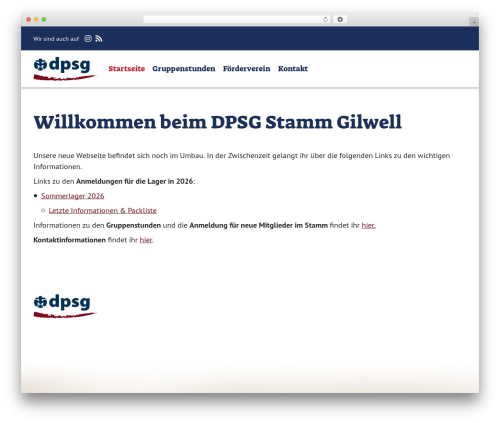Viewport: 500px width, 423px height.
Task: Open Letzte Informationen & Packliste link
Action: [x=103, y=211]
